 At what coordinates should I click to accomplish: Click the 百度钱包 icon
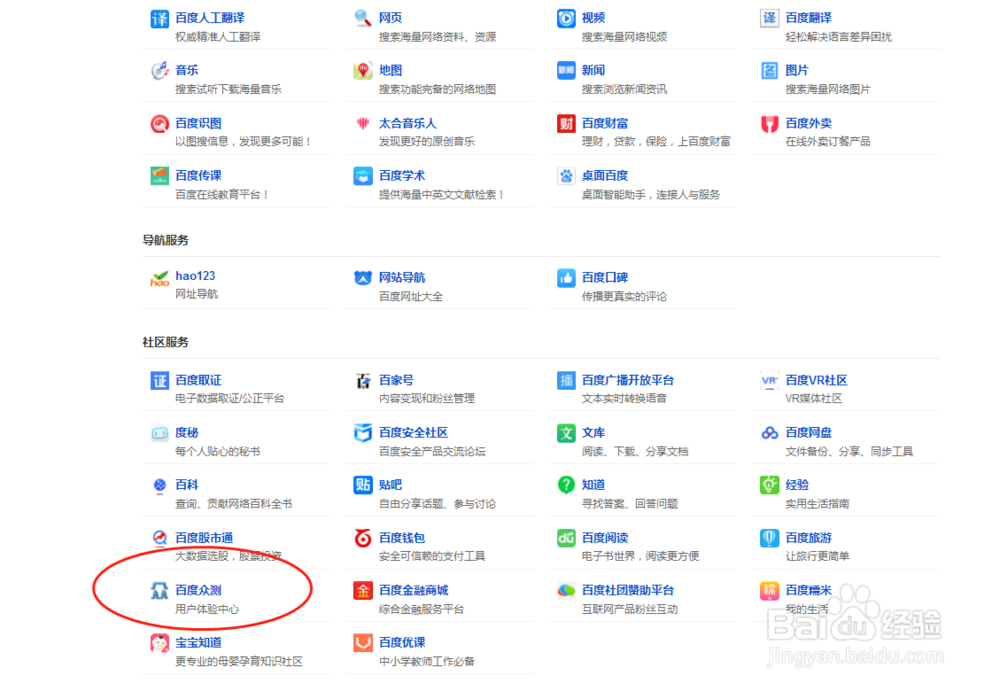click(363, 538)
